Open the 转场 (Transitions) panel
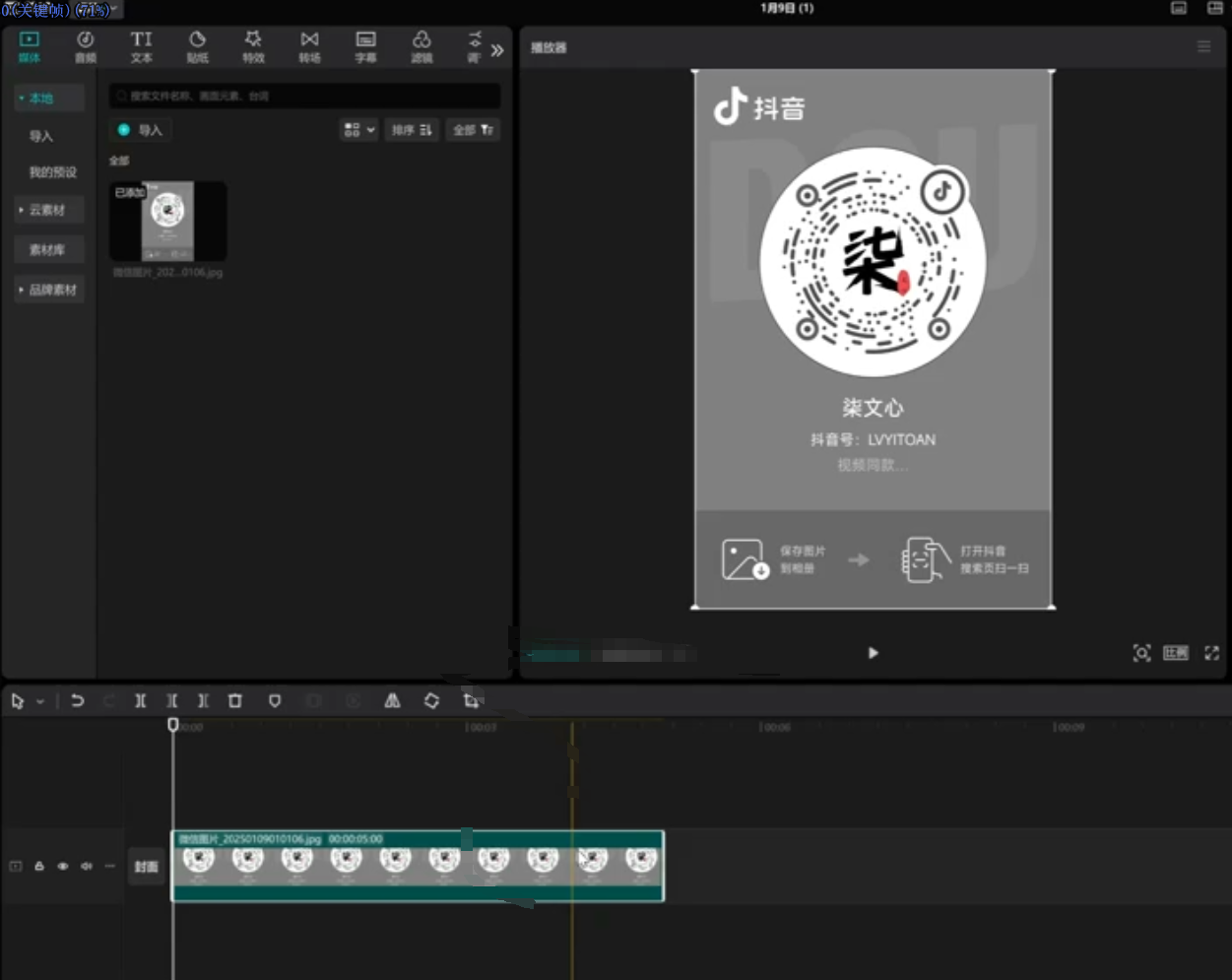 pyautogui.click(x=309, y=46)
